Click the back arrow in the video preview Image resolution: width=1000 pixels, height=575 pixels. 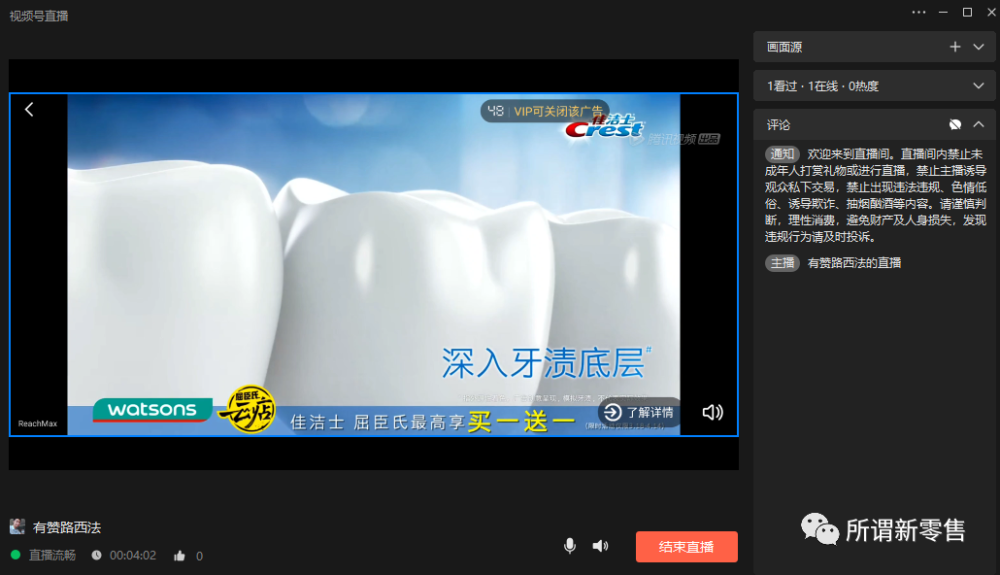coord(29,110)
